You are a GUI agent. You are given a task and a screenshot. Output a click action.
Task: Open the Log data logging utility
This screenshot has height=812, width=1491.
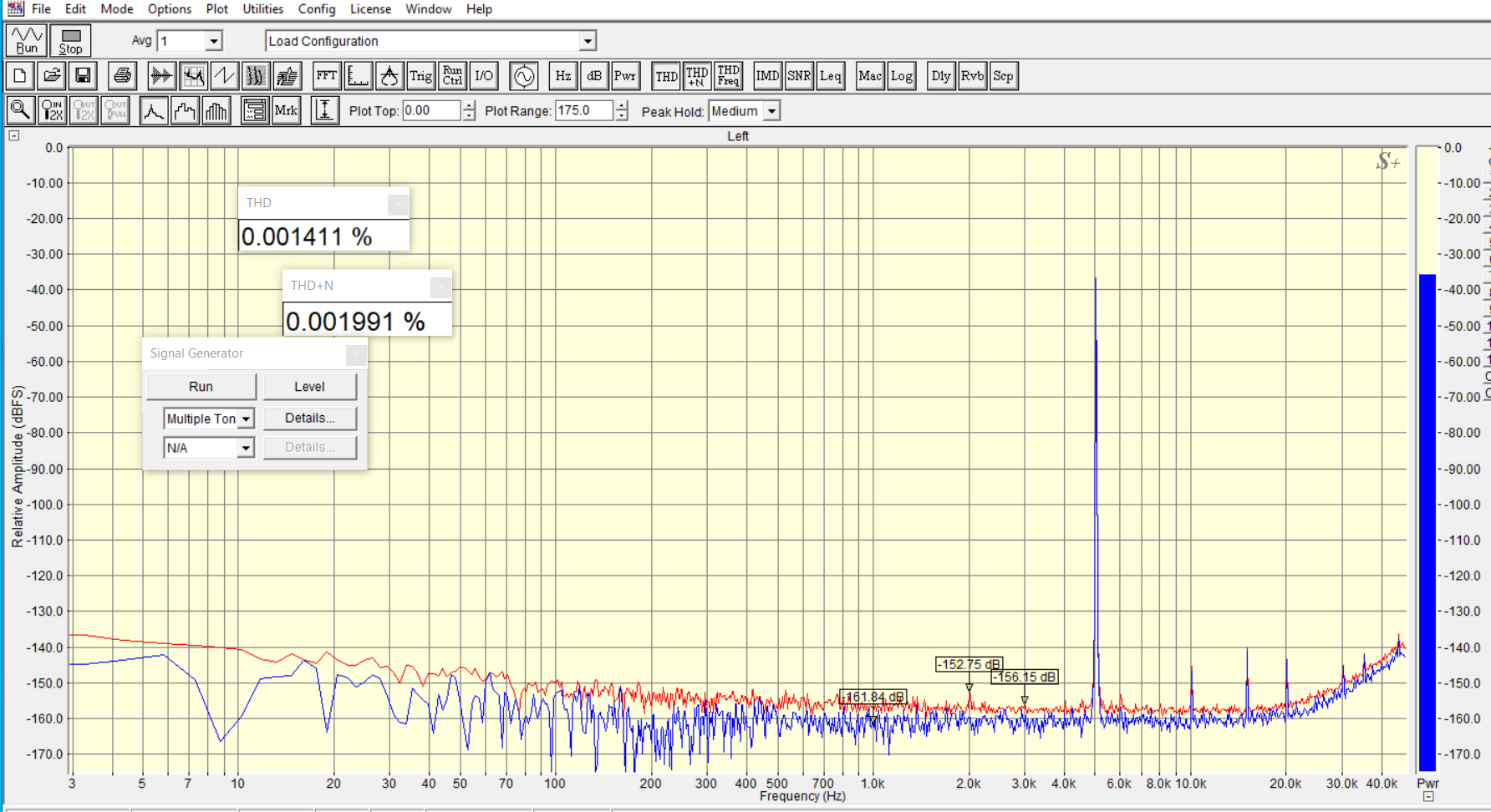click(902, 76)
